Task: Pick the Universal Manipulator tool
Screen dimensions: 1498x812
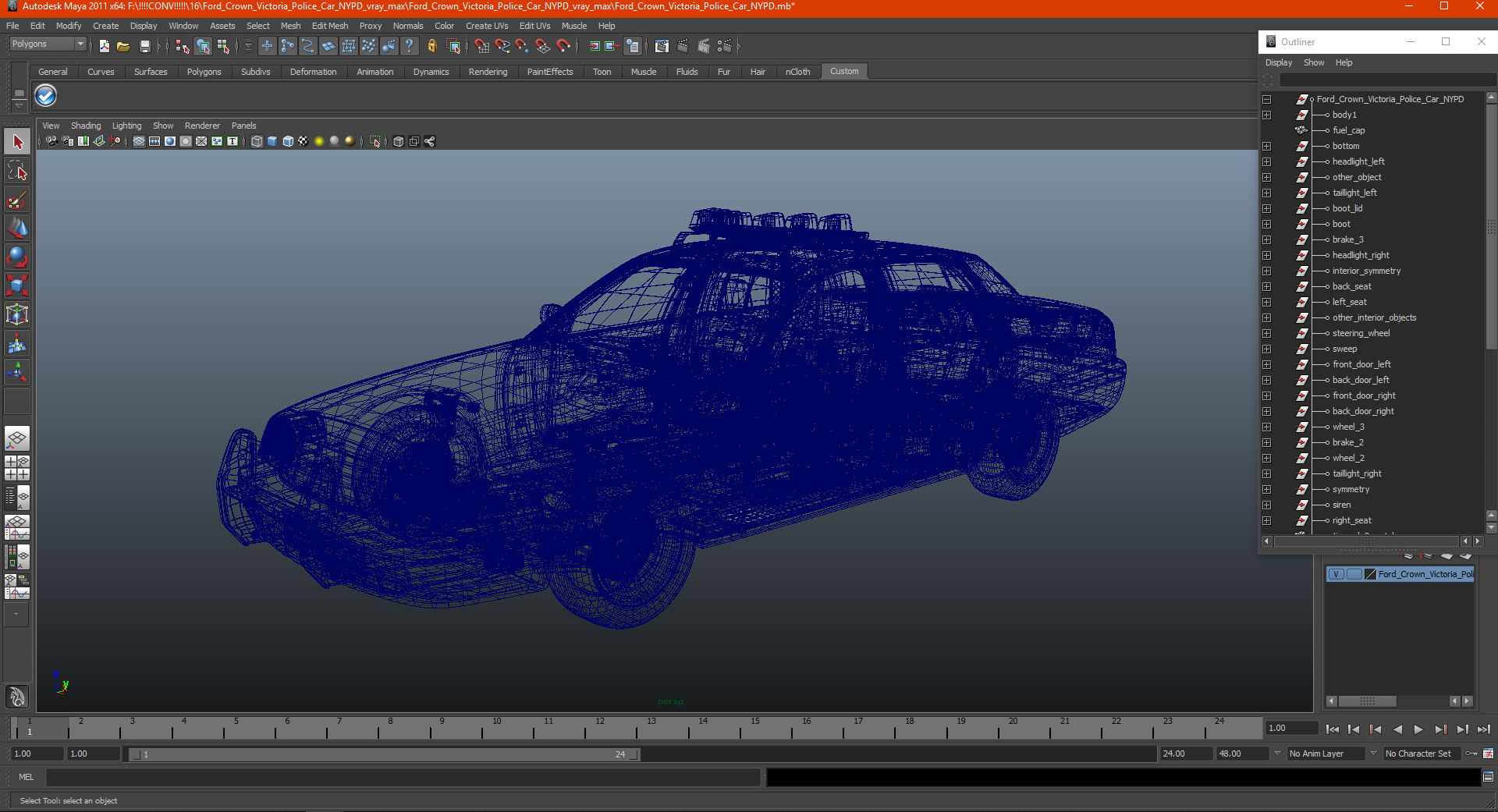Action: (17, 315)
